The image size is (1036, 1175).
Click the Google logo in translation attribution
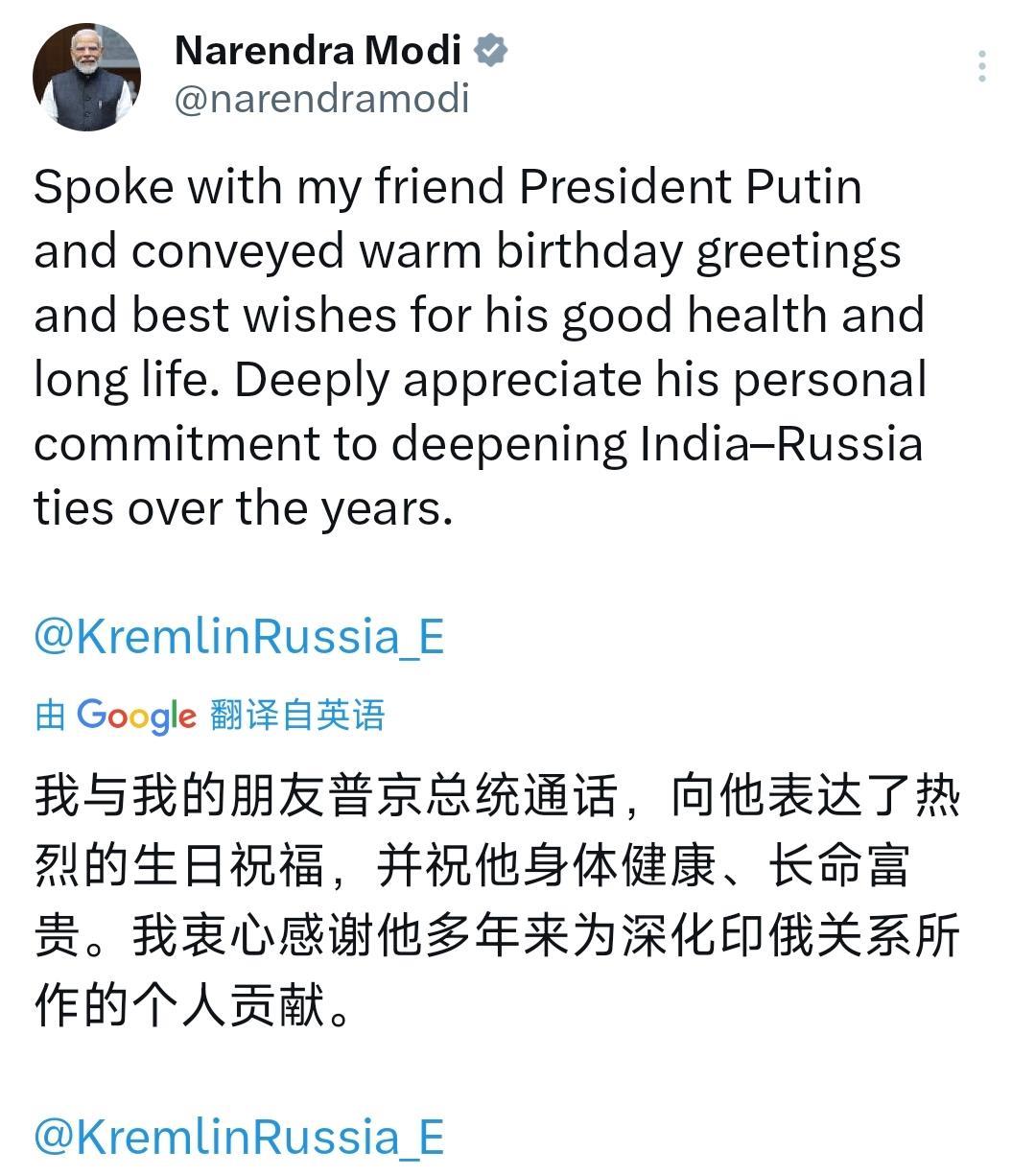(136, 716)
